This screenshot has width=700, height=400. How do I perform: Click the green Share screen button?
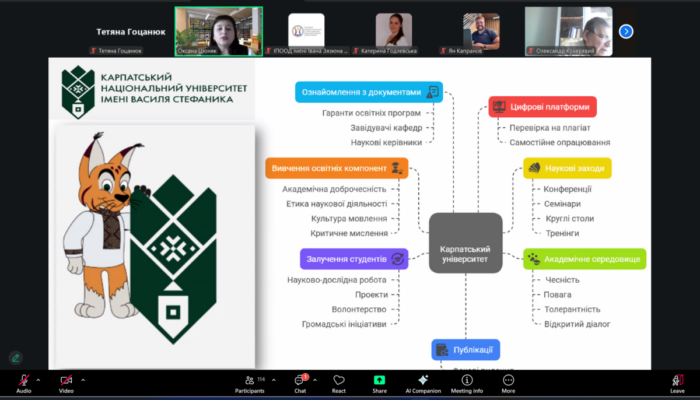pyautogui.click(x=379, y=381)
